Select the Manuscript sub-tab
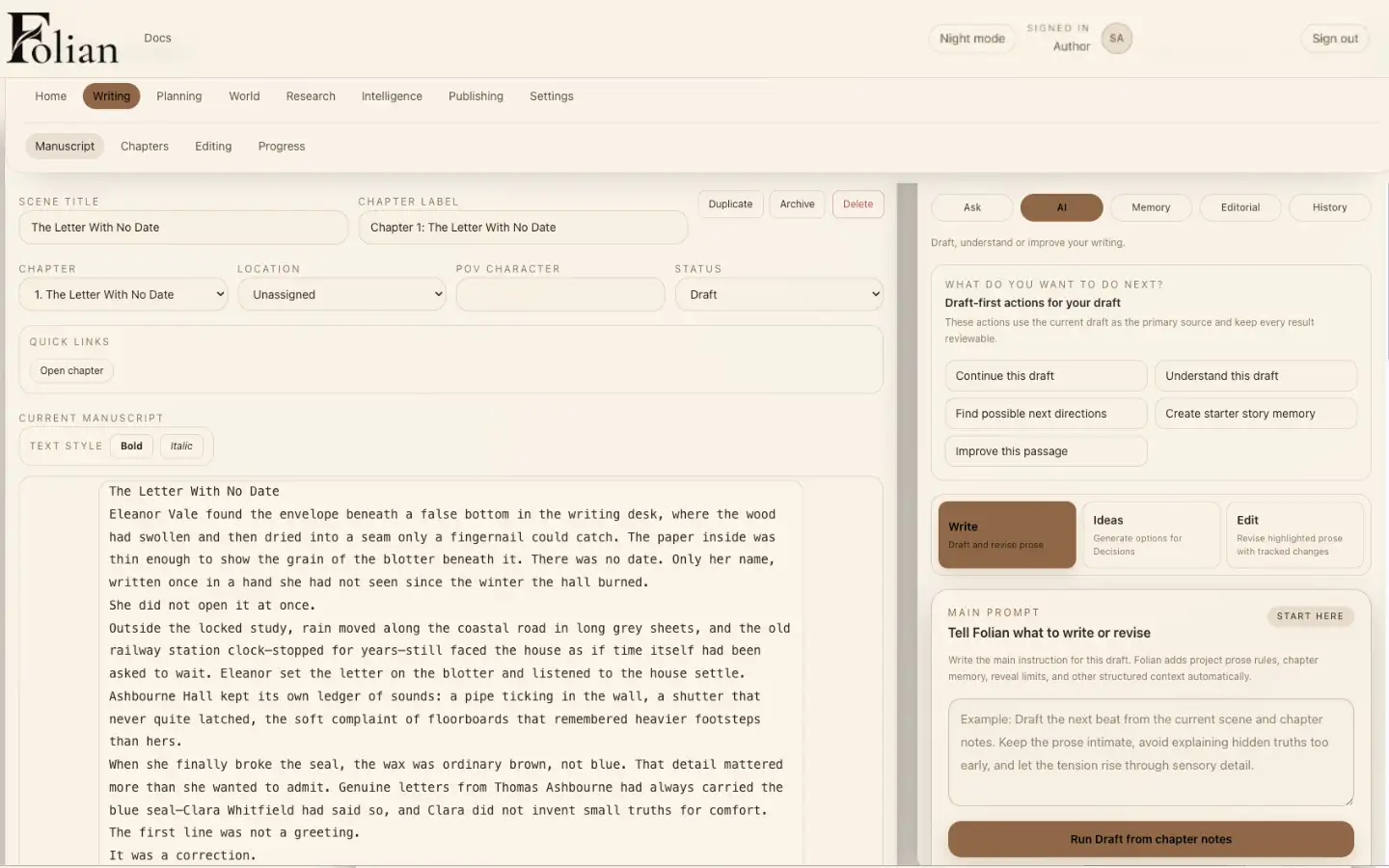 pyautogui.click(x=65, y=147)
